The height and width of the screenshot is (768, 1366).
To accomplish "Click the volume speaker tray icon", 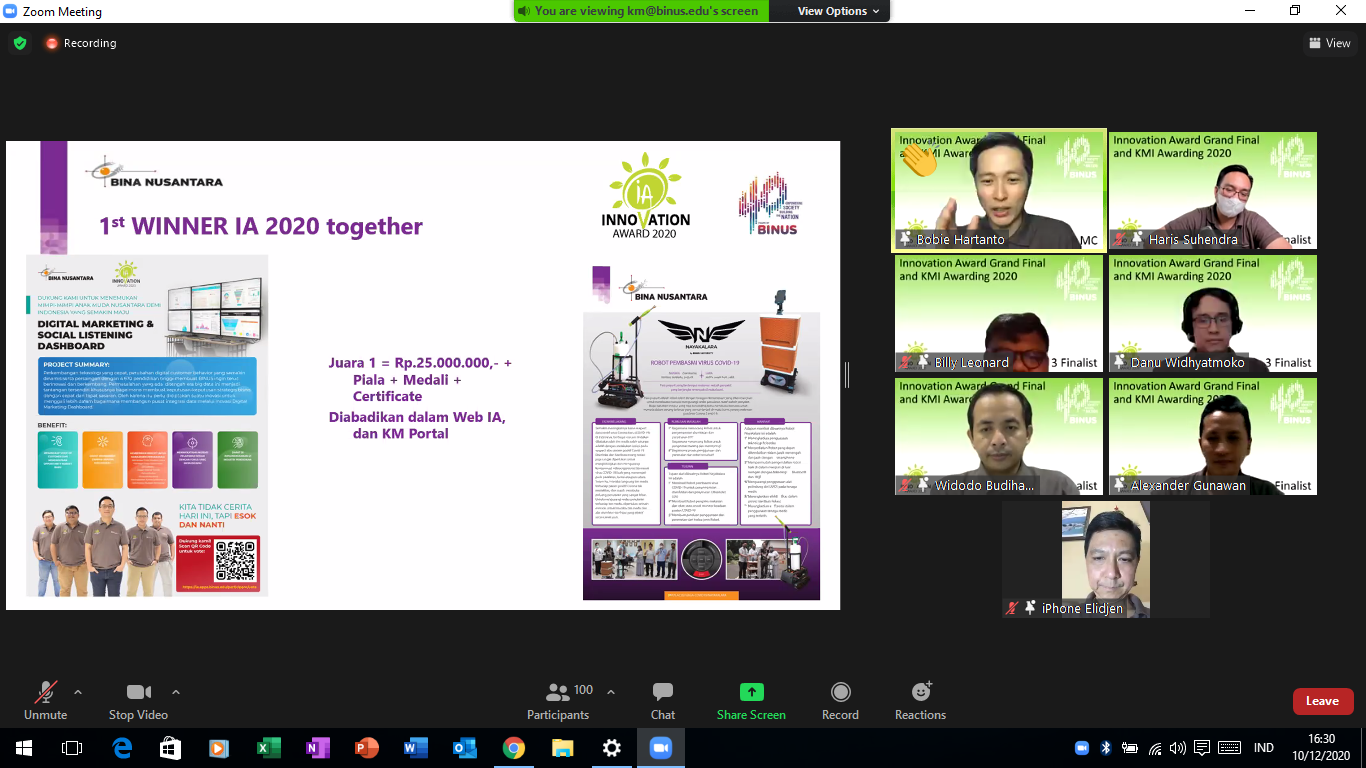I will coord(1178,748).
